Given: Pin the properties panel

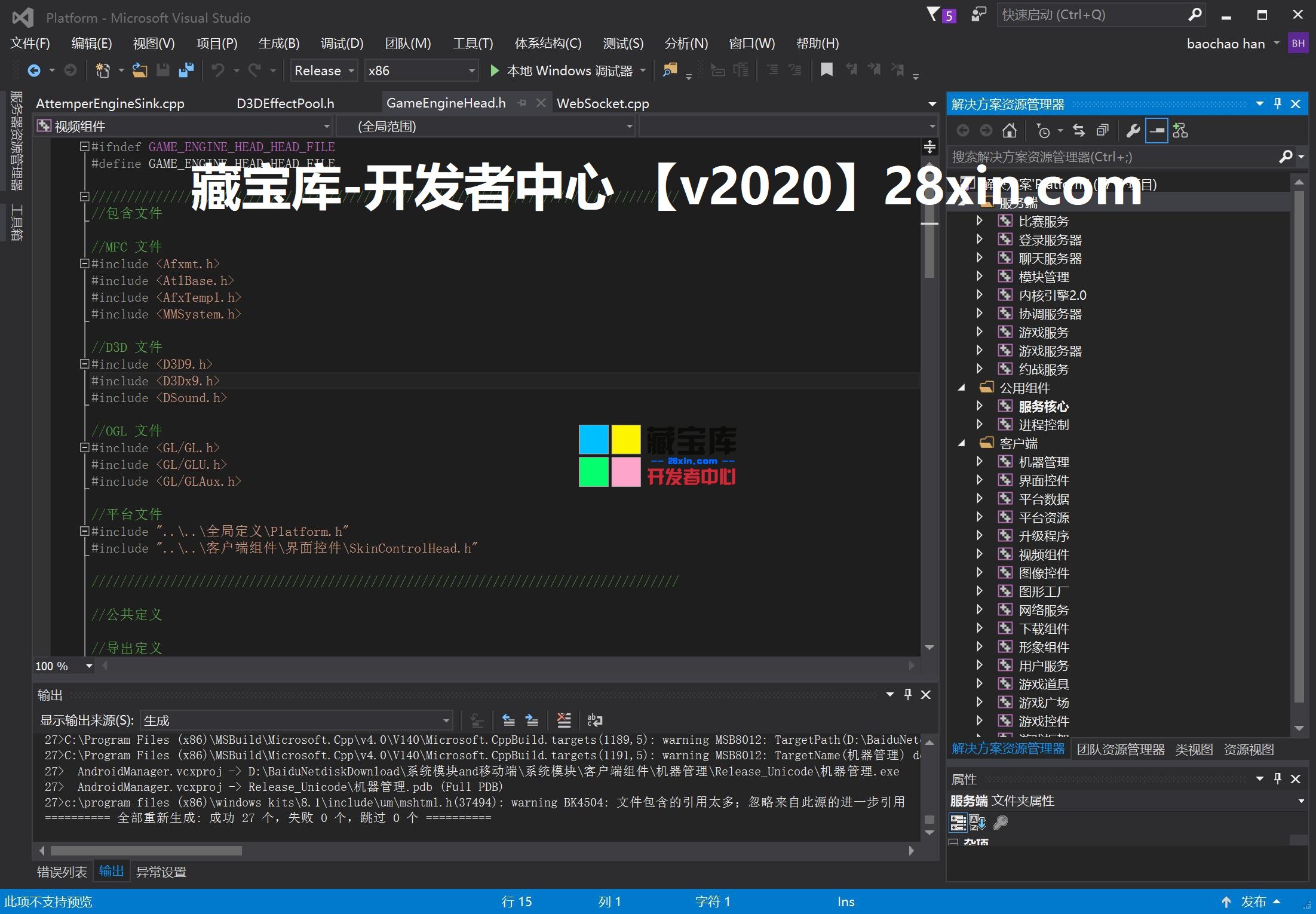Looking at the screenshot, I should (1278, 778).
